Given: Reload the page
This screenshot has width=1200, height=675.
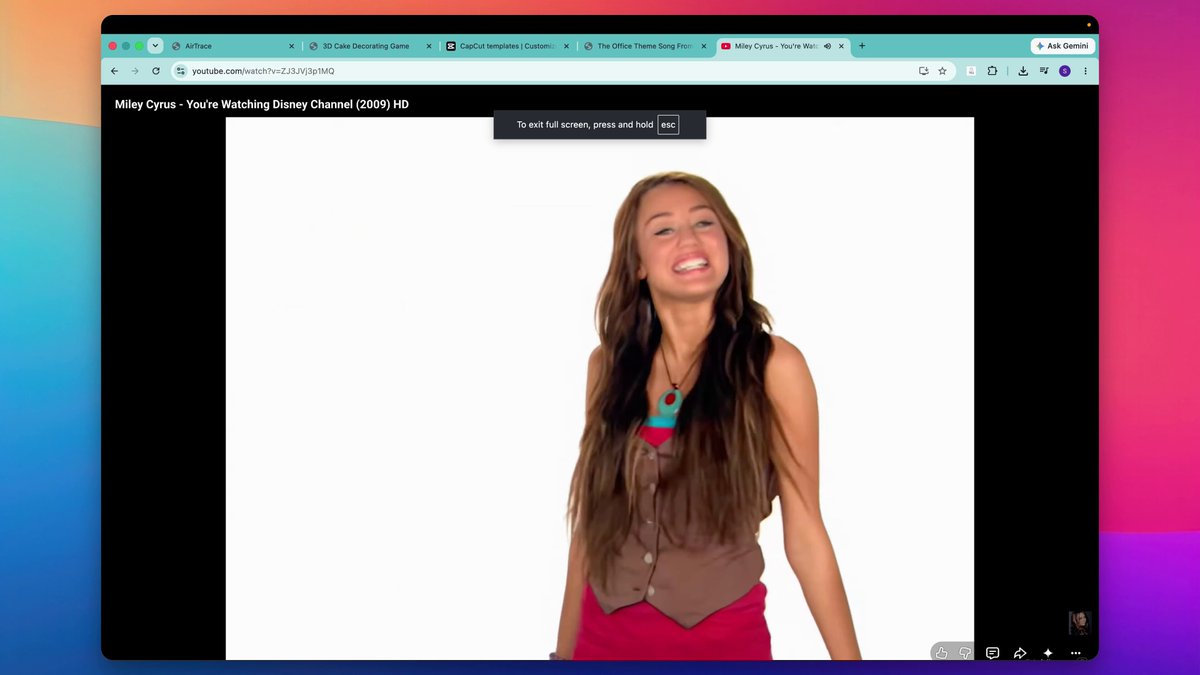Looking at the screenshot, I should point(156,71).
